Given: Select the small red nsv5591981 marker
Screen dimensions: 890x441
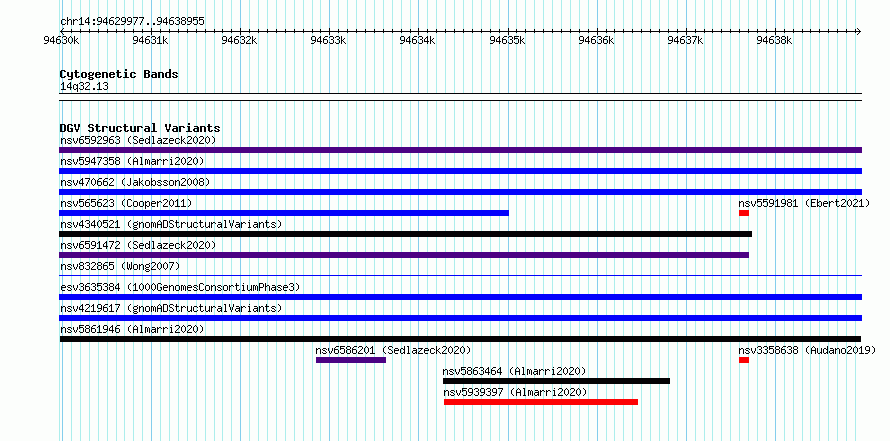Looking at the screenshot, I should point(744,213).
